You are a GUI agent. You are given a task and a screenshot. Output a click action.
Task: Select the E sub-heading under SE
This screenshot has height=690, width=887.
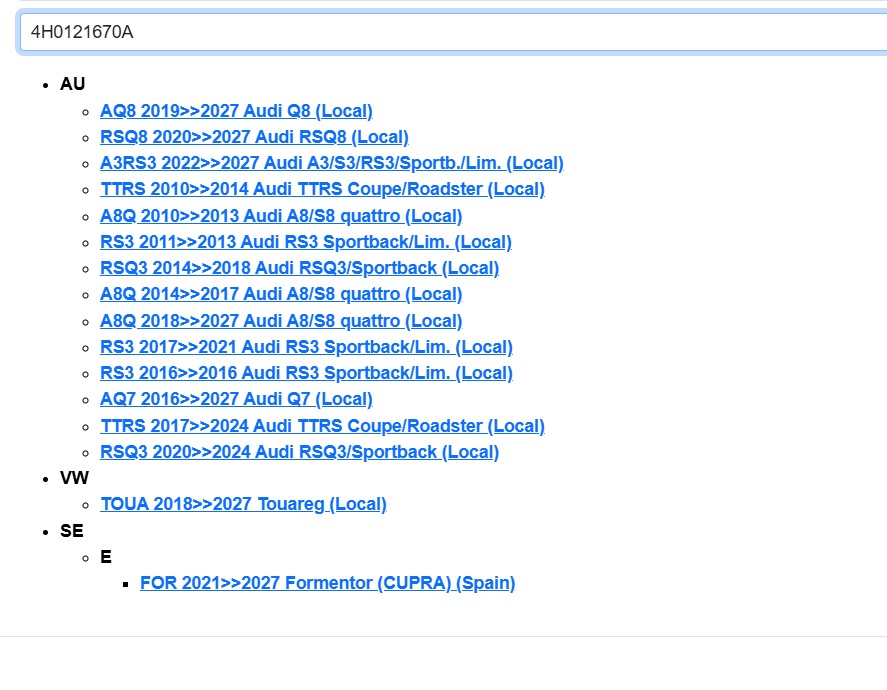pyautogui.click(x=106, y=557)
